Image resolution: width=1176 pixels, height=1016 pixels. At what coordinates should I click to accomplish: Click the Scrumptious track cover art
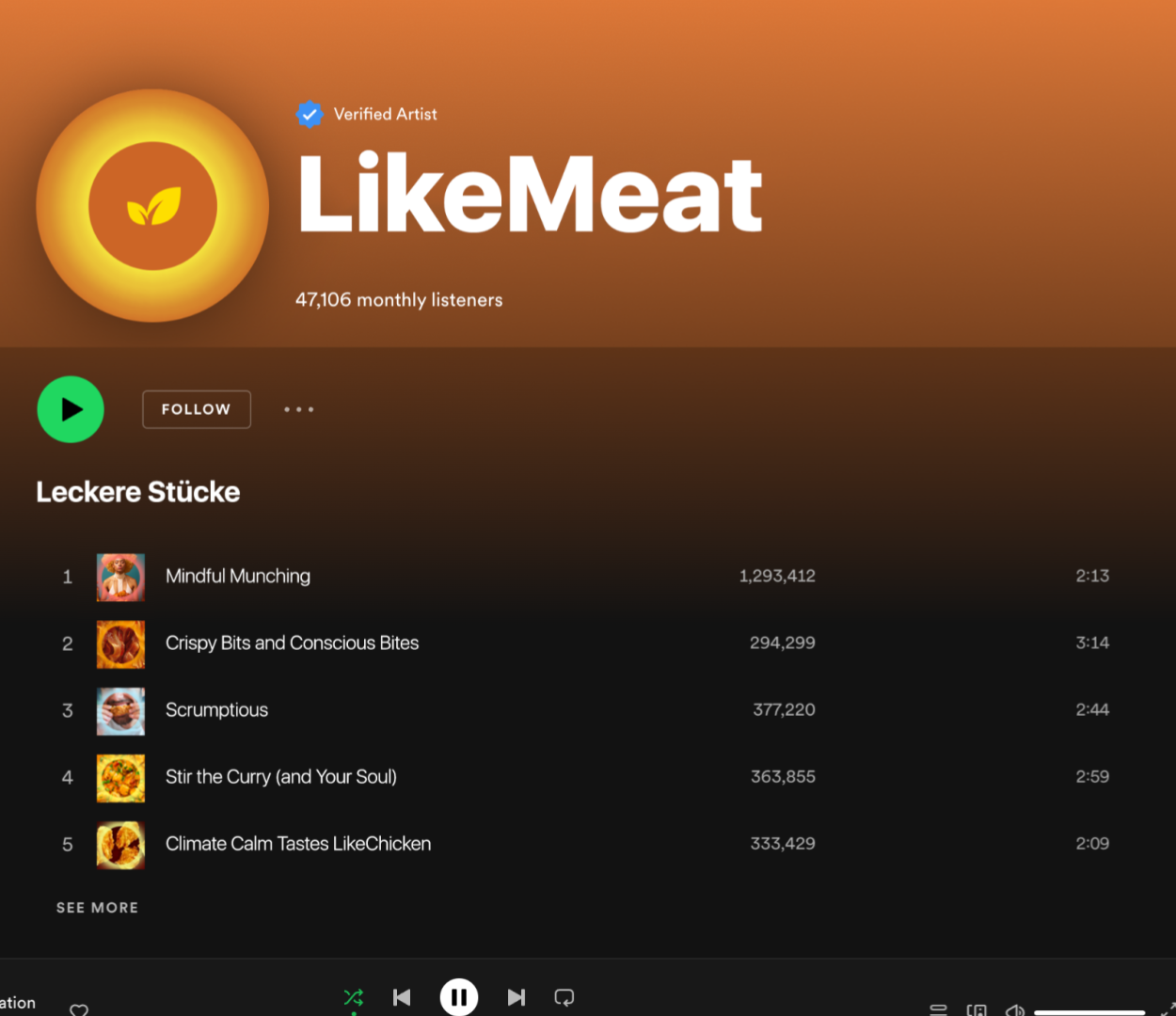[120, 710]
